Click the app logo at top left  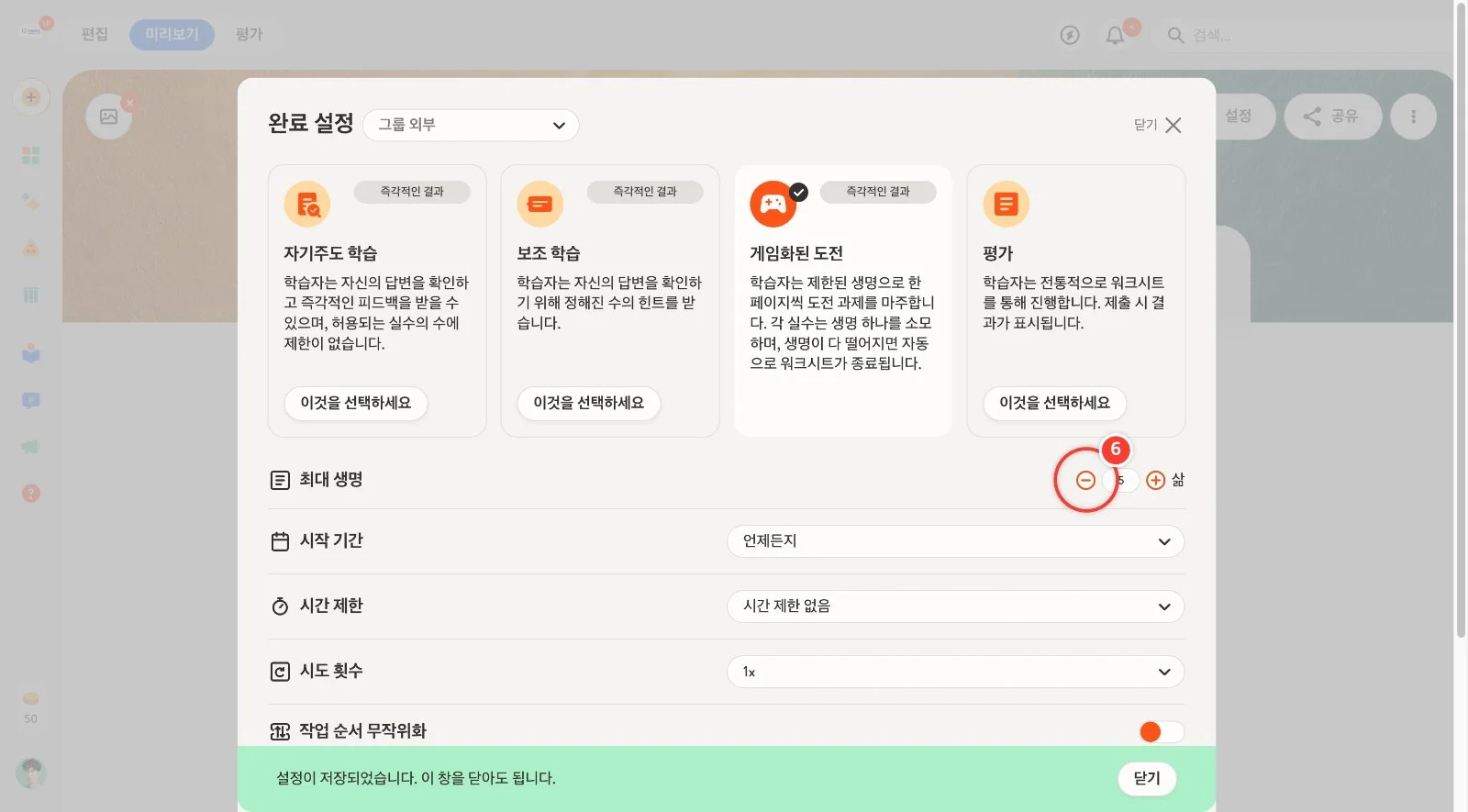click(33, 29)
